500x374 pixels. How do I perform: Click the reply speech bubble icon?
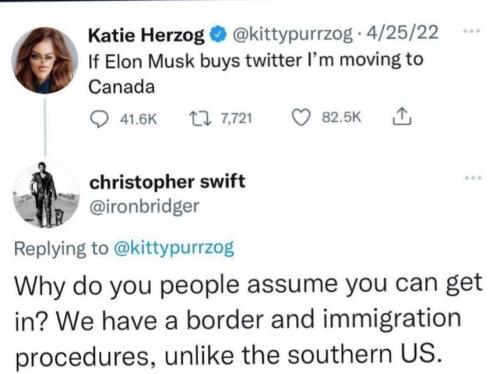tap(99, 119)
